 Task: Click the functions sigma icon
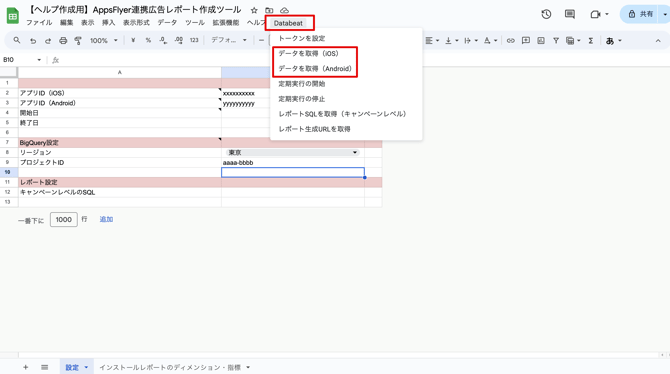click(591, 41)
